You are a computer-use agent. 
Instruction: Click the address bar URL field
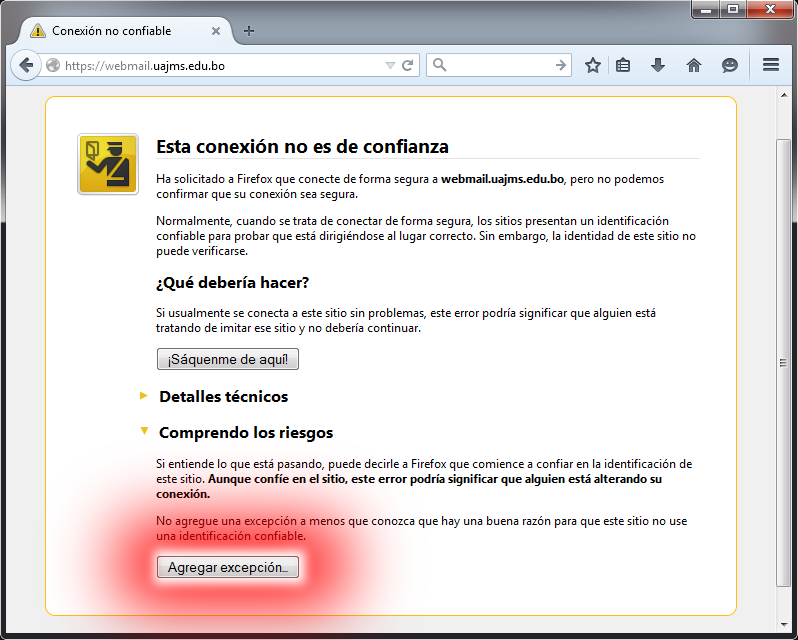pos(220,66)
